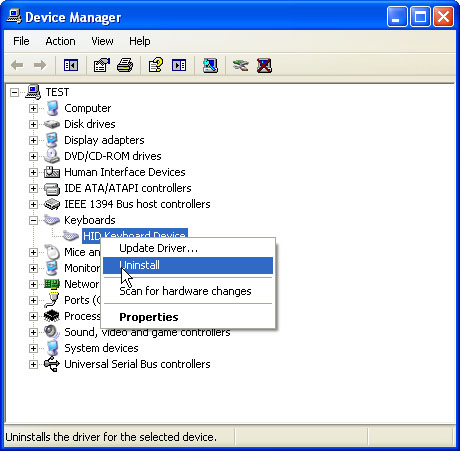Image resolution: width=460 pixels, height=451 pixels.
Task: Expand the Computer node
Action: click(33, 108)
